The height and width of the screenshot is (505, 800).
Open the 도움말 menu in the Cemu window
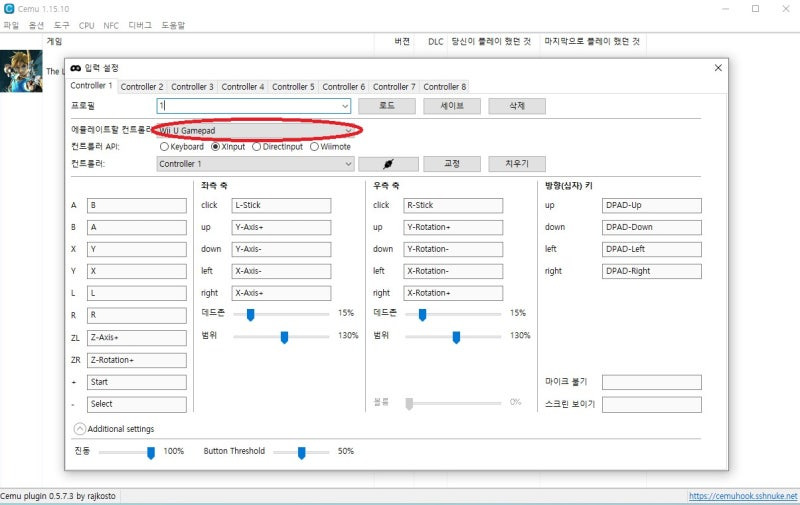pos(173,26)
